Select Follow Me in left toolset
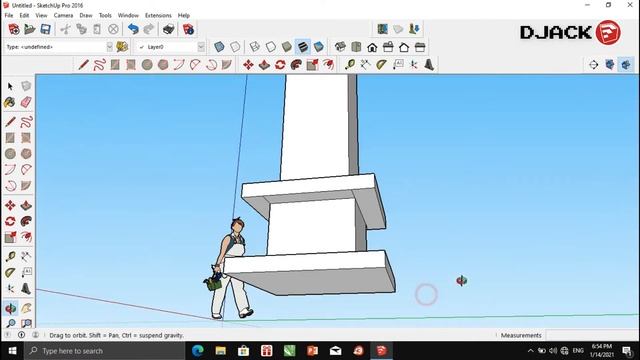The image size is (640, 360). pyautogui.click(x=26, y=221)
